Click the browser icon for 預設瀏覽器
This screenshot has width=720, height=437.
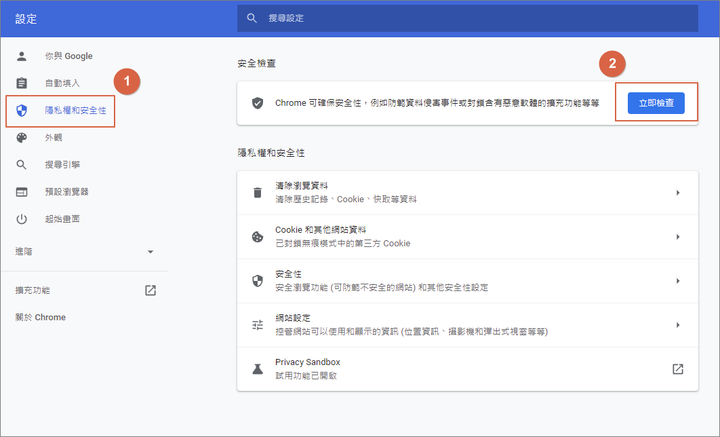(x=22, y=191)
